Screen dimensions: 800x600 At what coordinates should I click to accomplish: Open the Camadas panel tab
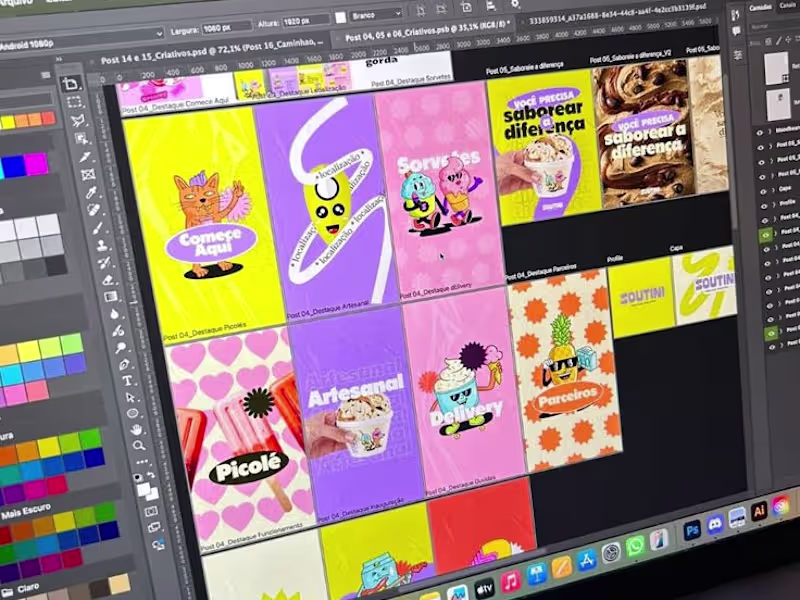(760, 8)
